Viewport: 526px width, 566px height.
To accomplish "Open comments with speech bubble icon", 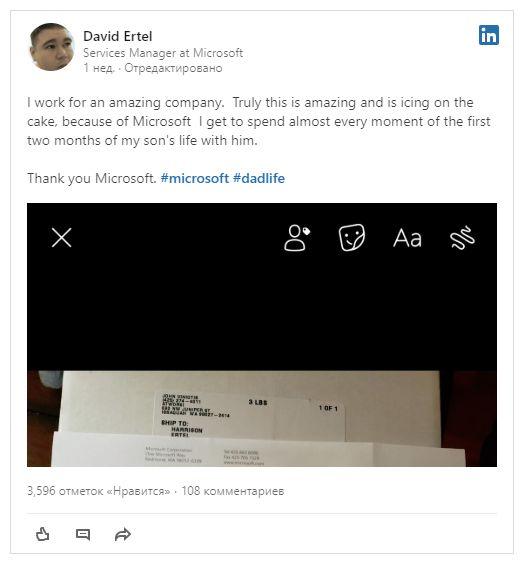I will pyautogui.click(x=83, y=534).
